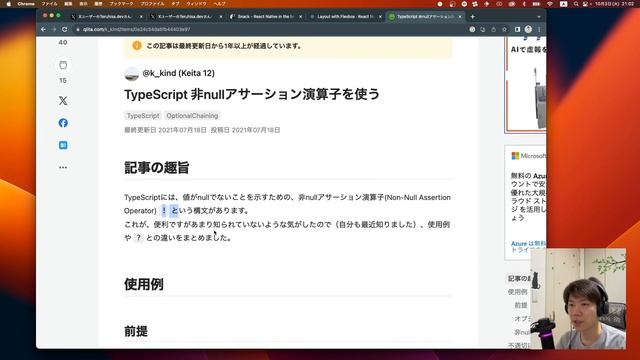640x360 pixels.
Task: Open the AI advertisement banner image
Action: click(x=525, y=86)
